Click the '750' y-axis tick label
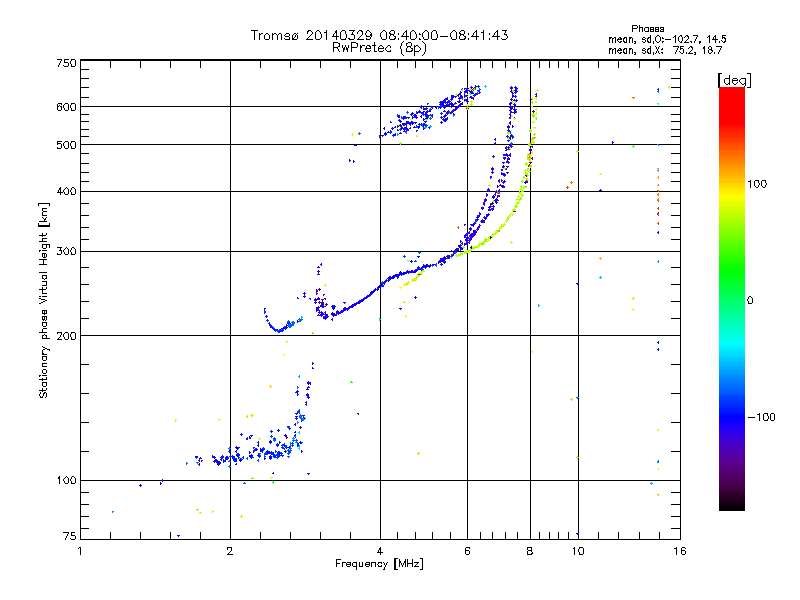 tap(66, 63)
